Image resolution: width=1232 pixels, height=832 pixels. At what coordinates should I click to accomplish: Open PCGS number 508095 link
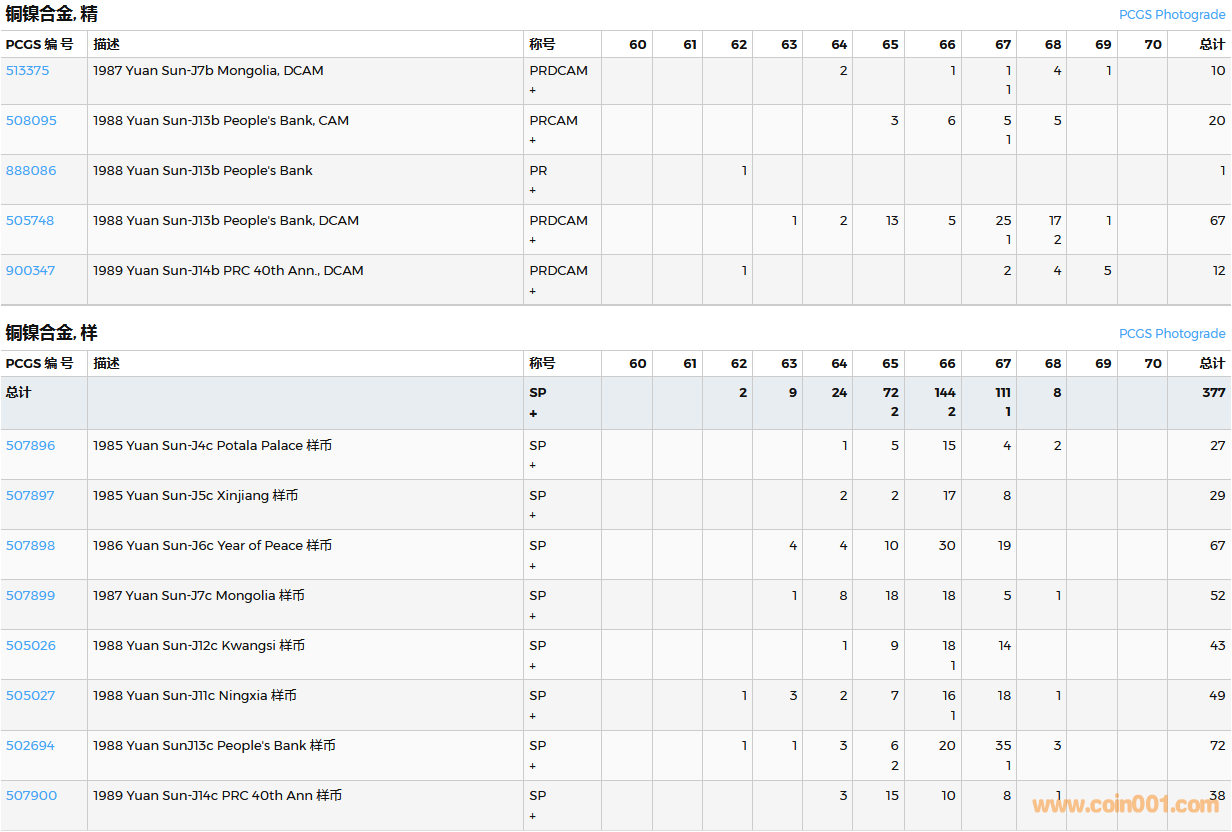(31, 121)
